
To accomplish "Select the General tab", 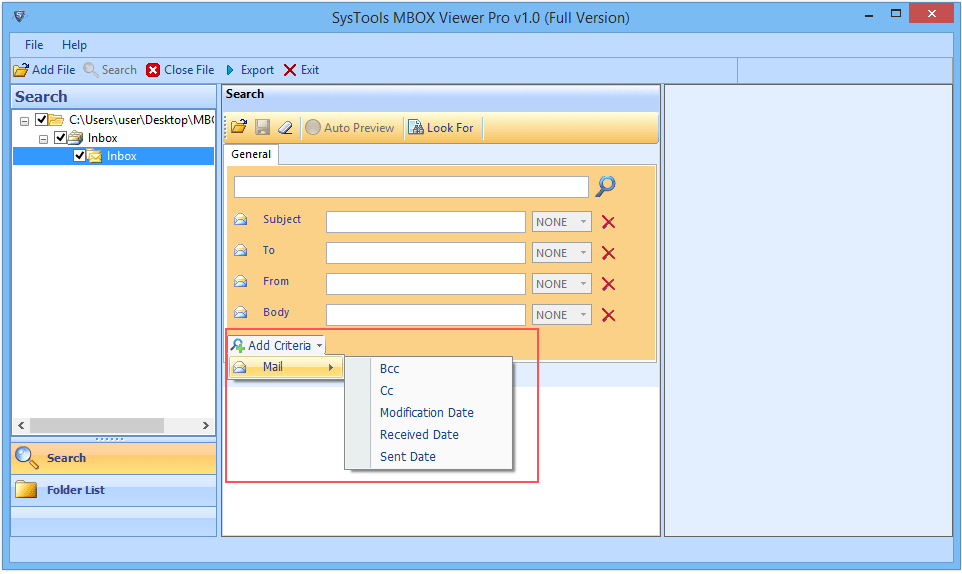I will click(x=251, y=155).
